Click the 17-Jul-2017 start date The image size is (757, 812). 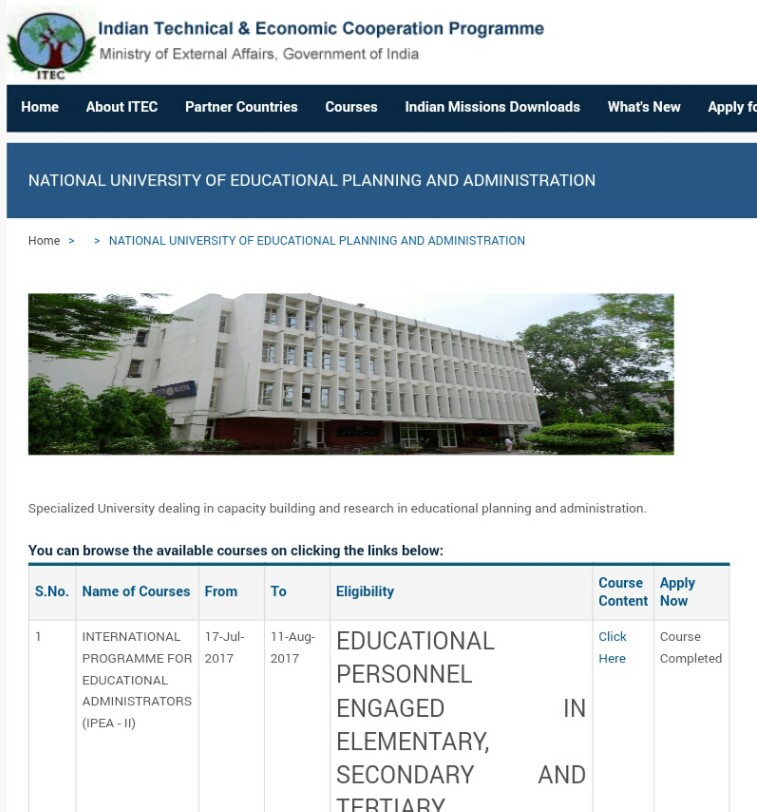(x=224, y=647)
